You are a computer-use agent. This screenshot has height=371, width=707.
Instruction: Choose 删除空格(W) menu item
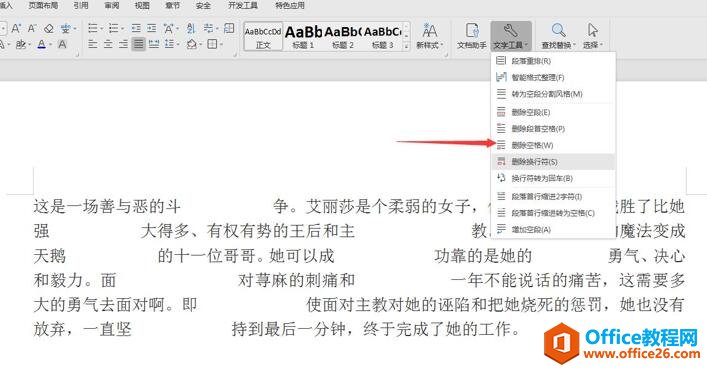click(x=553, y=145)
